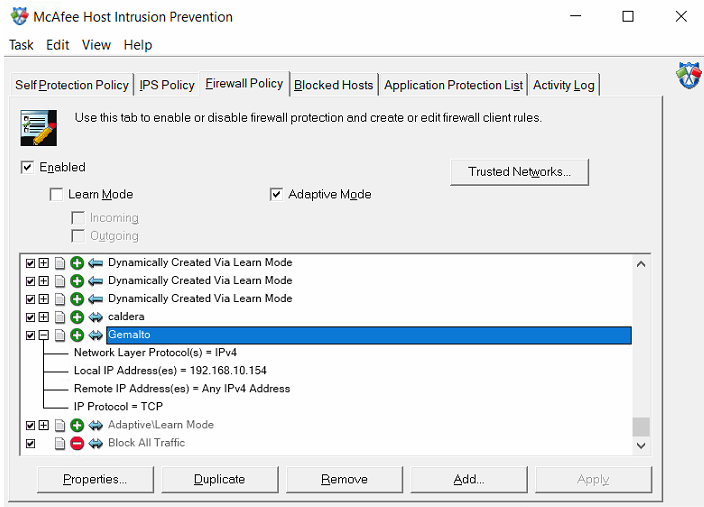Screen dimensions: 704x507
Task: Click the green allow icon on caldera rule
Action: point(77,317)
